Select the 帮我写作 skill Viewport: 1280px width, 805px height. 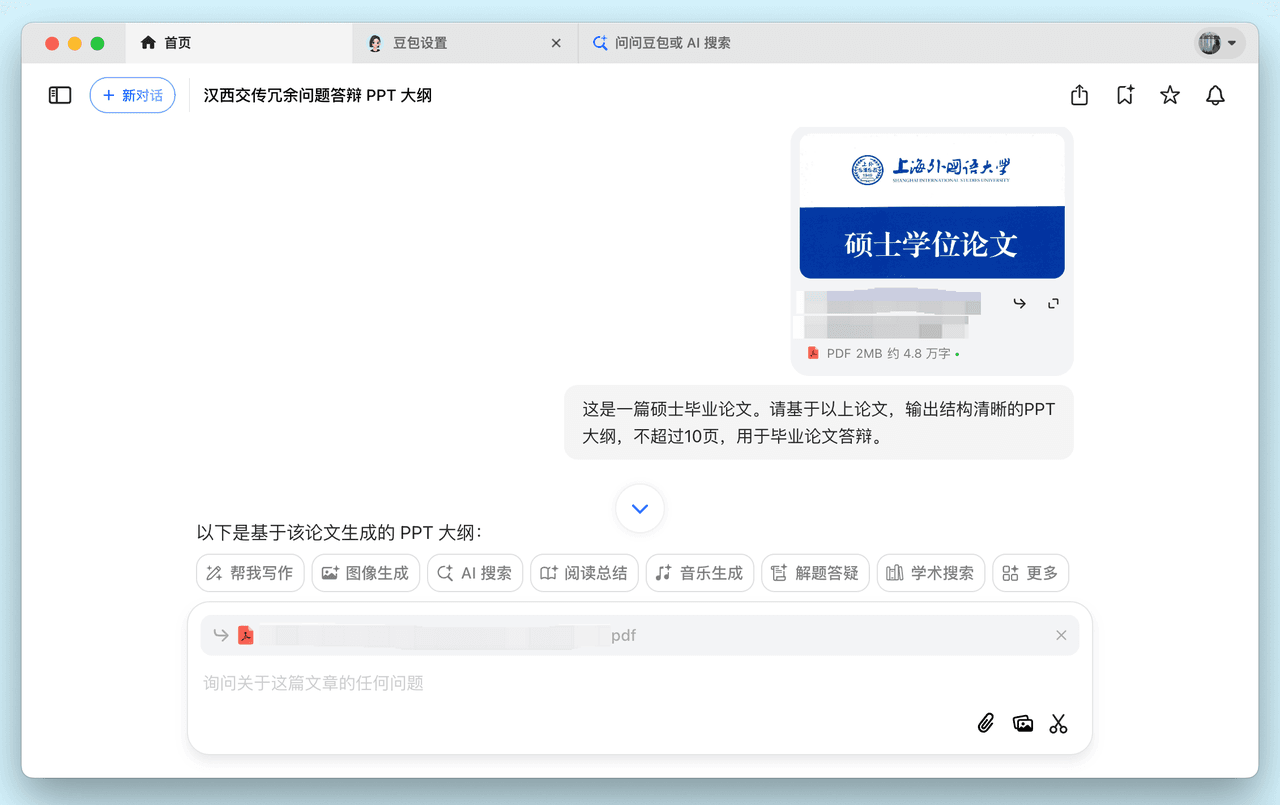pos(250,573)
